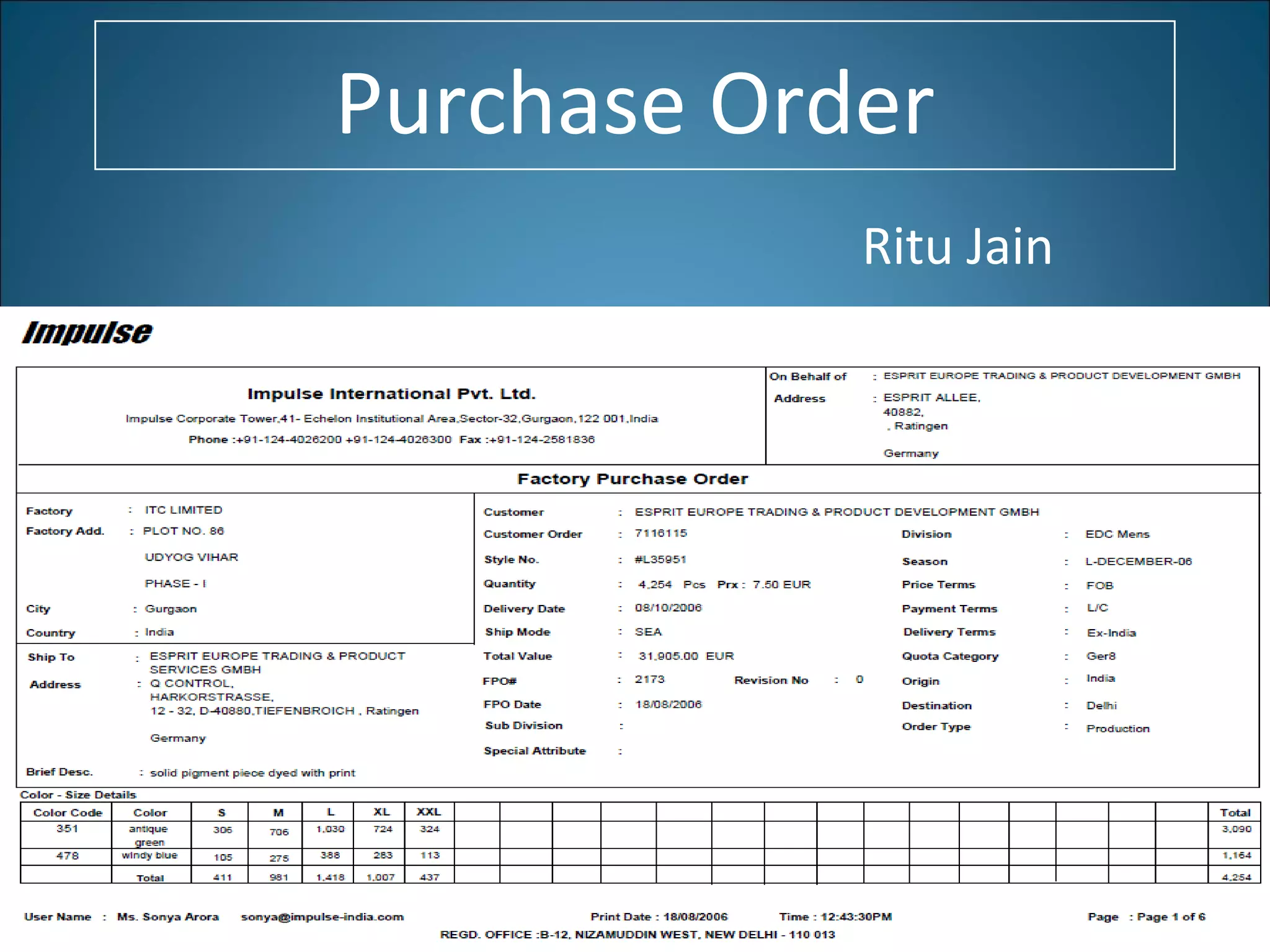The height and width of the screenshot is (952, 1270).
Task: Click the brief description solid pigment text
Action: click(252, 773)
